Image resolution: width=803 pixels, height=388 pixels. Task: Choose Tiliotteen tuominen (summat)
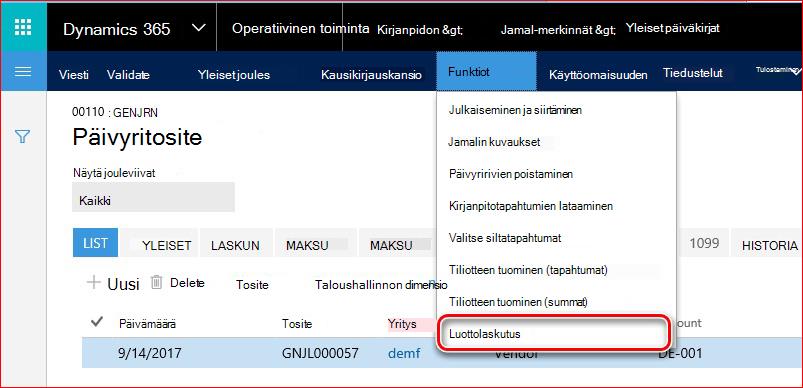[x=518, y=302]
